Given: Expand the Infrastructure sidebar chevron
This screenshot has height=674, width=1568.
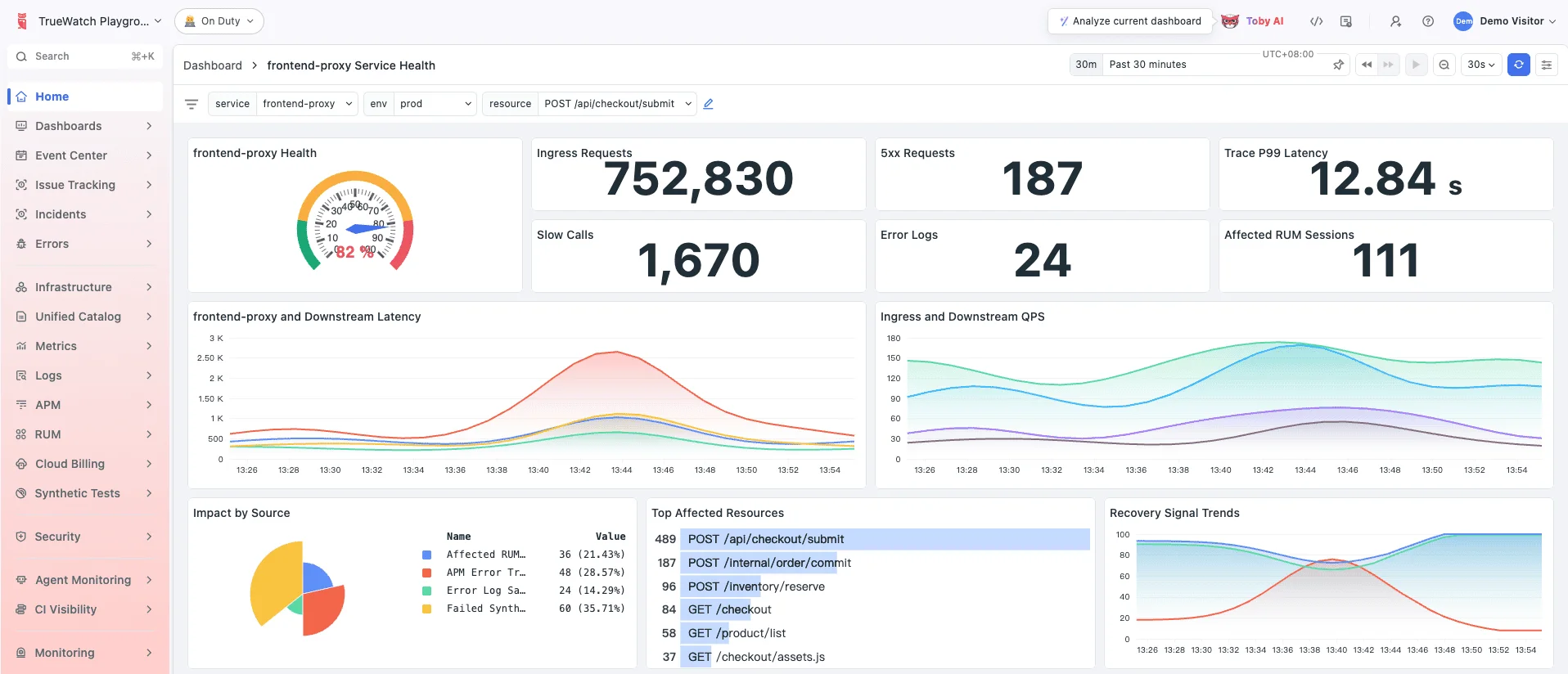Looking at the screenshot, I should pos(149,287).
